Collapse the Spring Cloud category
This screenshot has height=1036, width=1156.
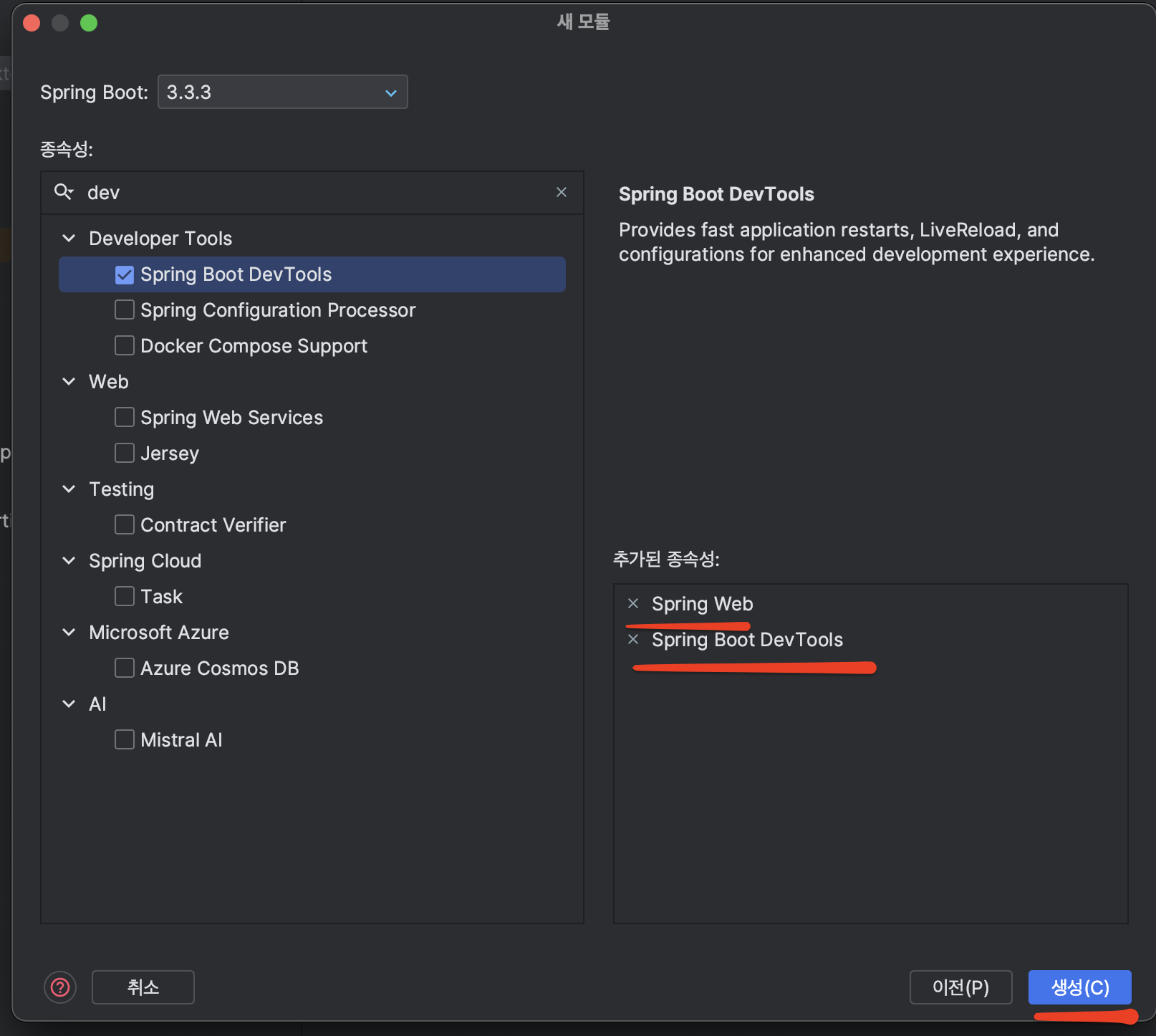69,560
